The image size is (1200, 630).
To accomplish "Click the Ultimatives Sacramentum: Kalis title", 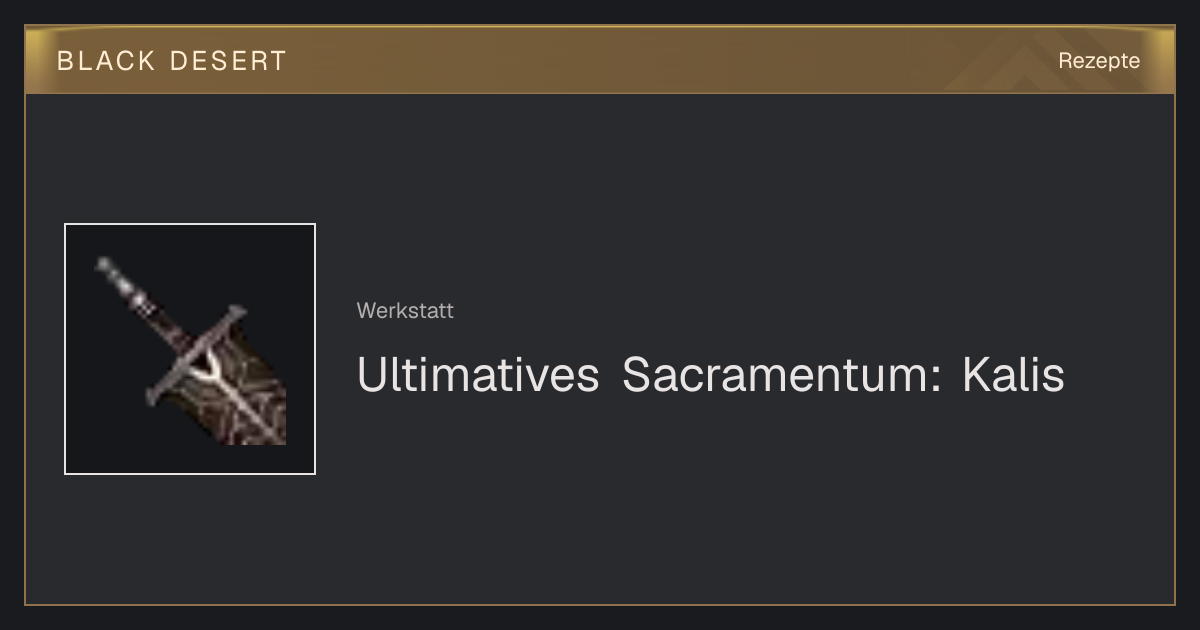I will (x=711, y=375).
